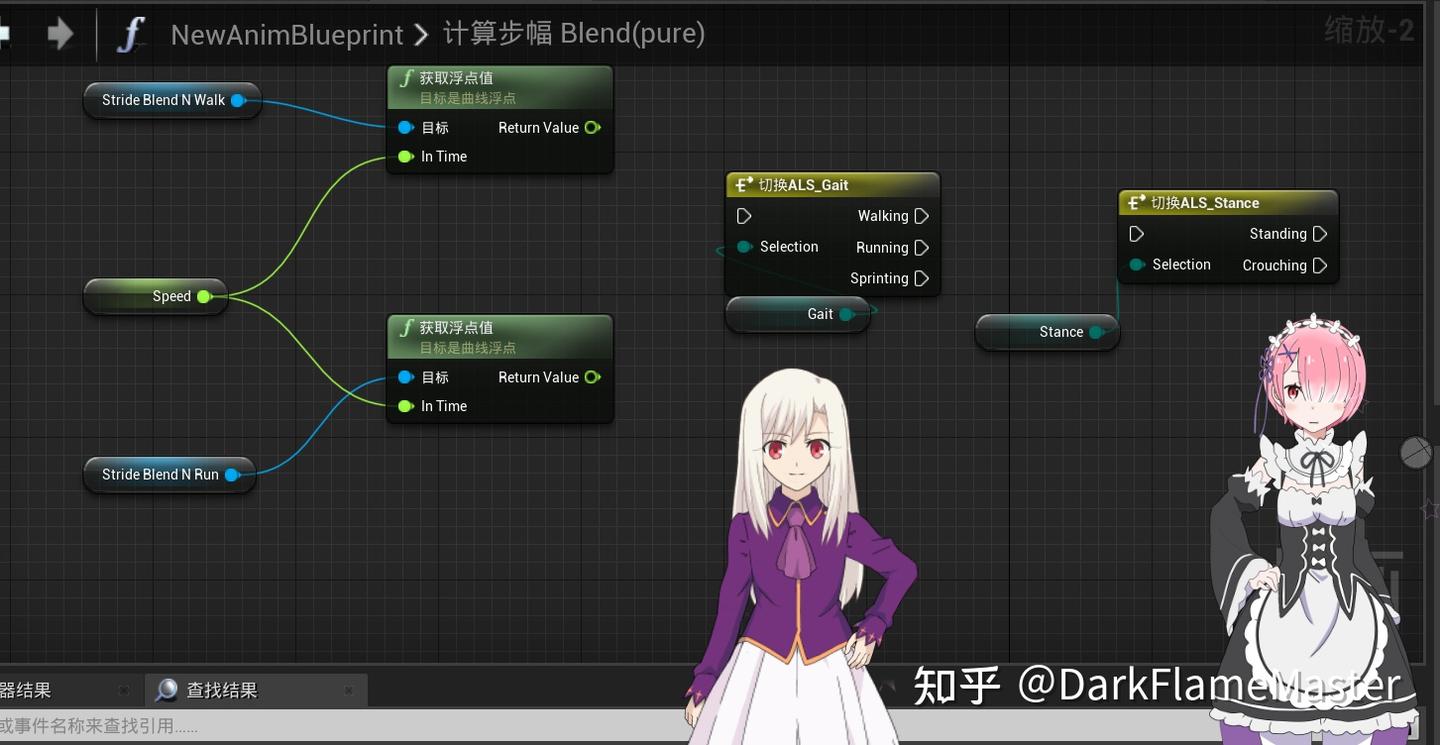This screenshot has height=745, width=1440.
Task: Click the Gait node output pin
Action: [x=847, y=314]
